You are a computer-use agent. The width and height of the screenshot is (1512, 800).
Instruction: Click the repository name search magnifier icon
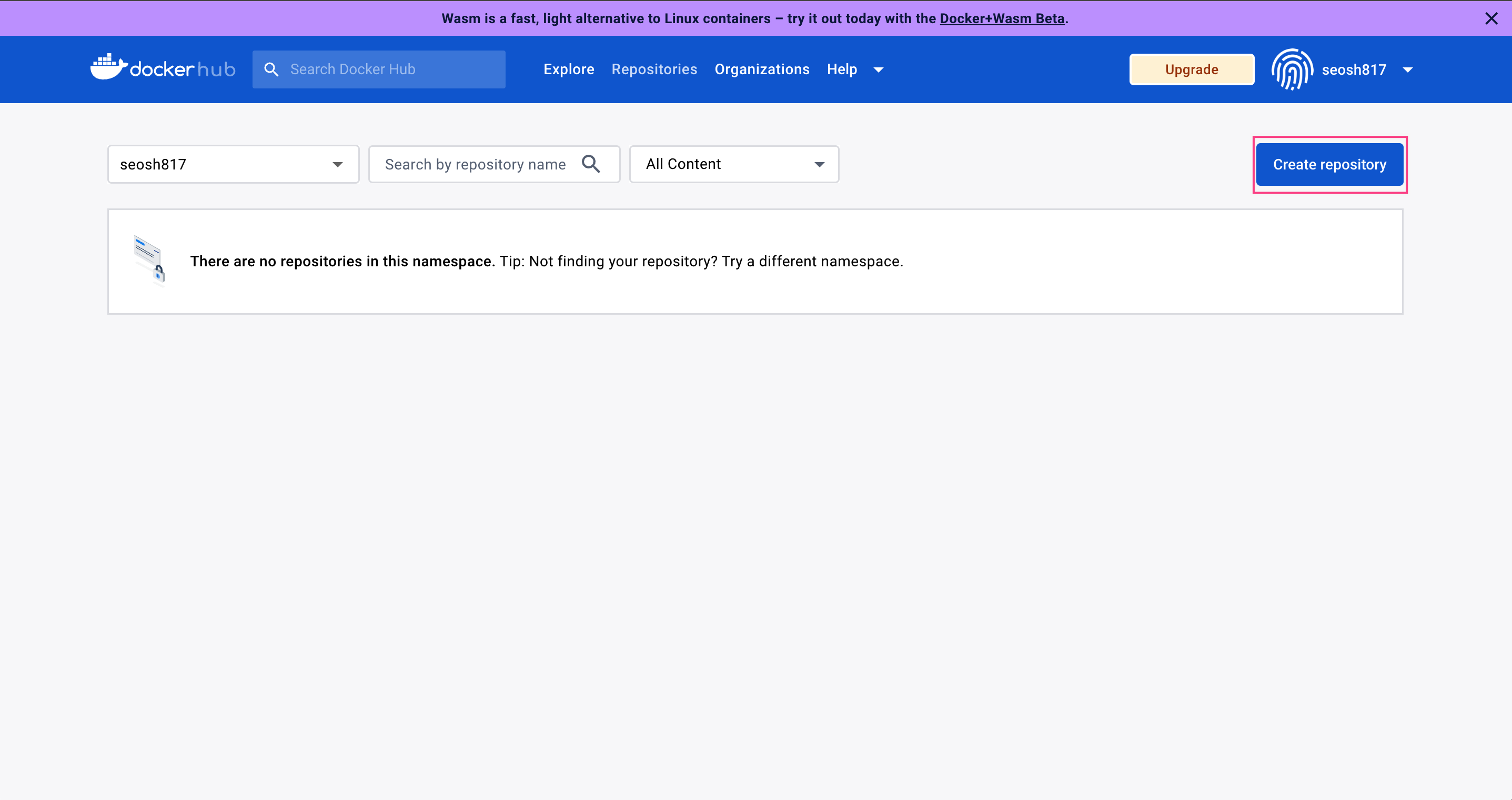[590, 164]
